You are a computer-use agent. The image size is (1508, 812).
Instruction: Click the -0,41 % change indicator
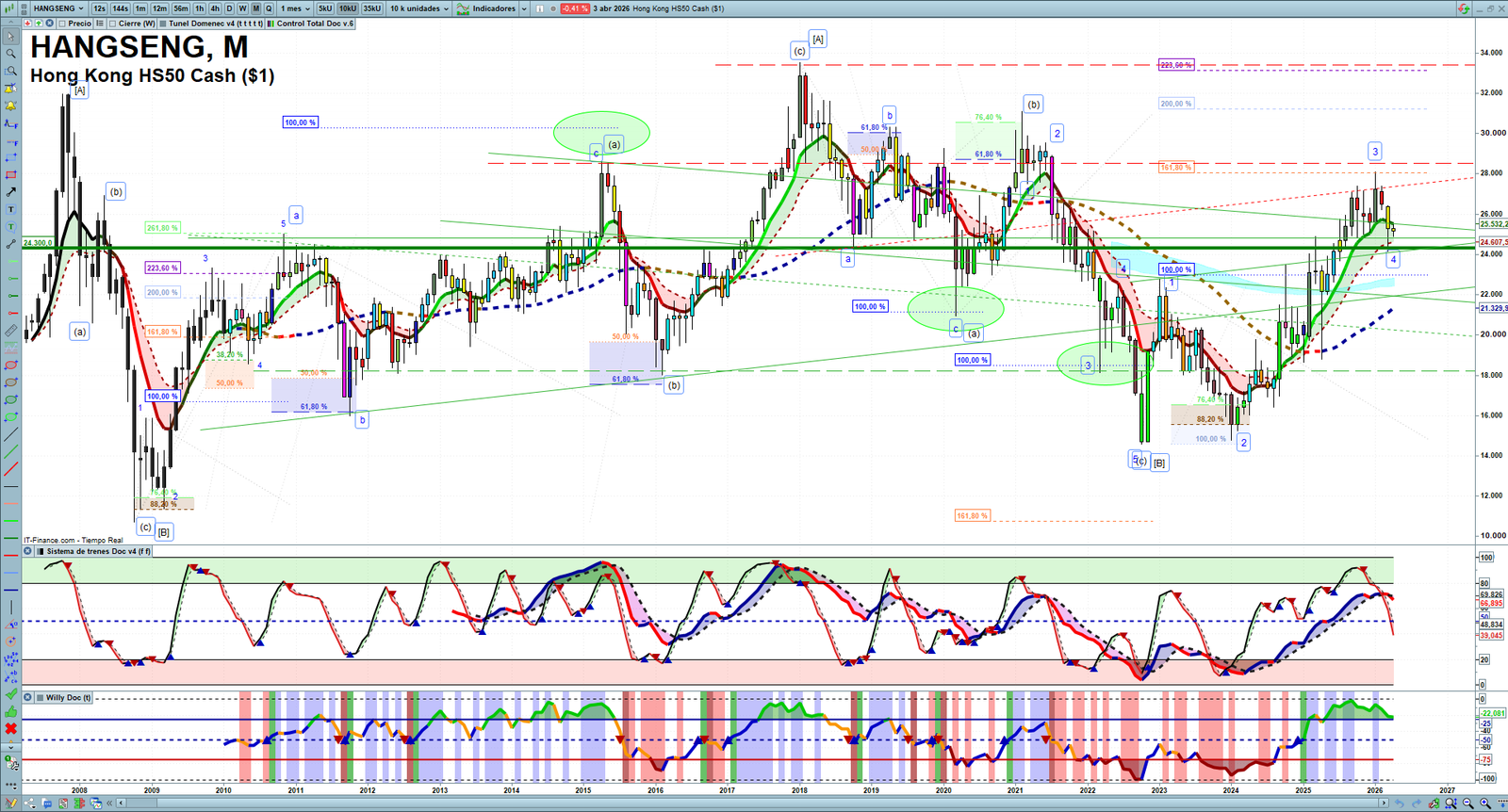pyautogui.click(x=575, y=8)
